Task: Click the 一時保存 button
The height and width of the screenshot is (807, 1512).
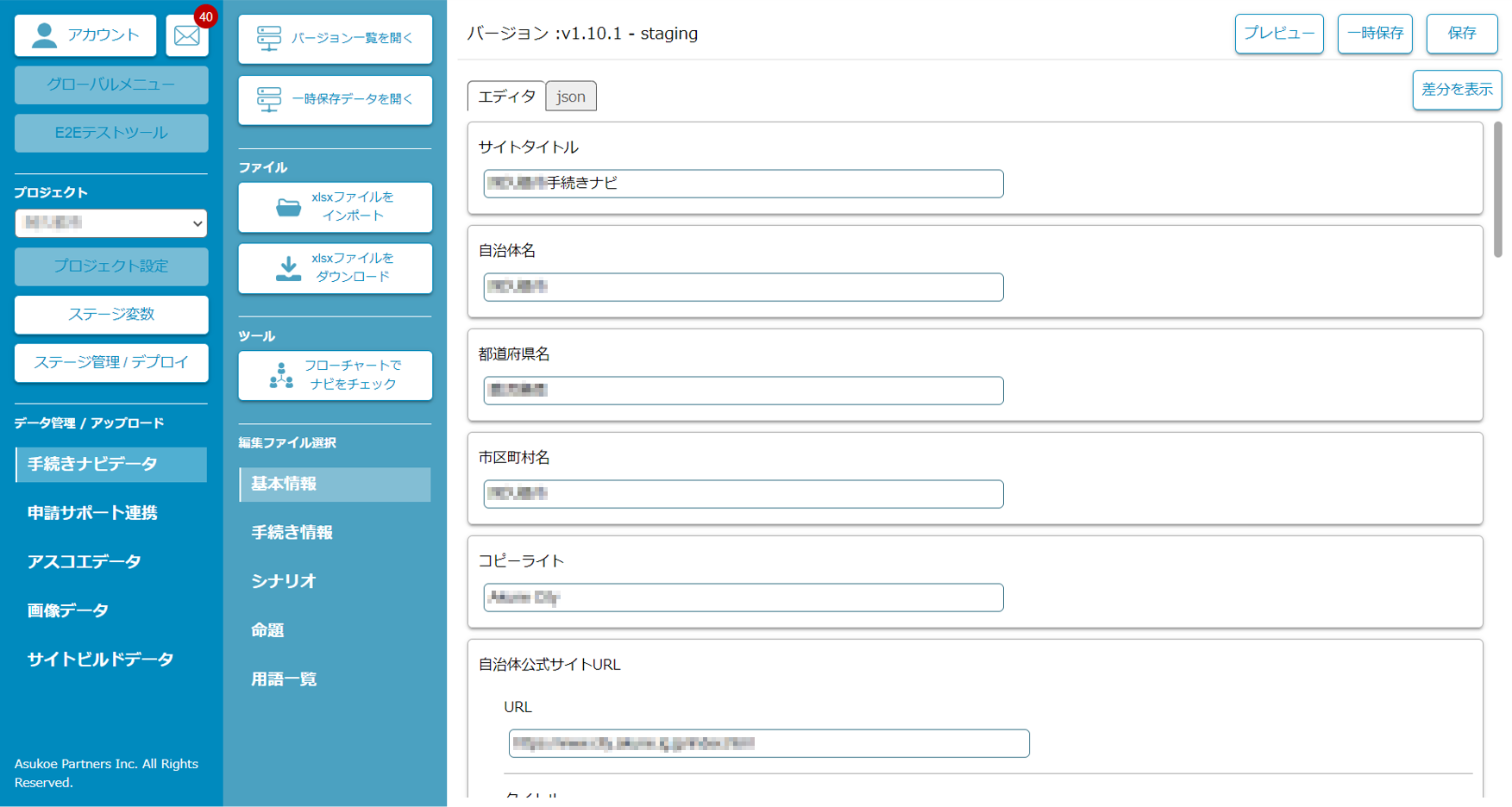Action: click(1374, 34)
